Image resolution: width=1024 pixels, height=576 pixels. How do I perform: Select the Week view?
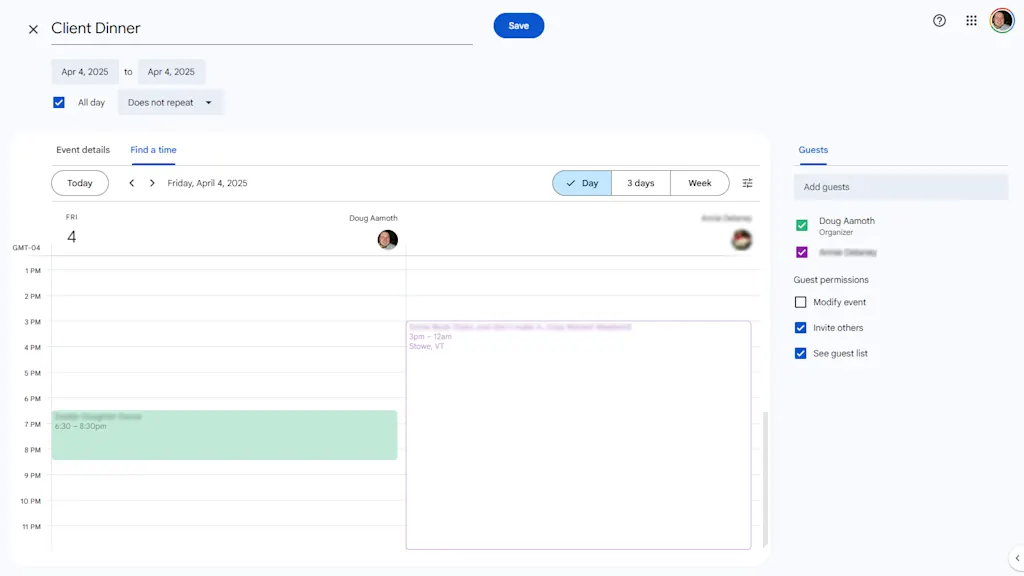coord(700,183)
